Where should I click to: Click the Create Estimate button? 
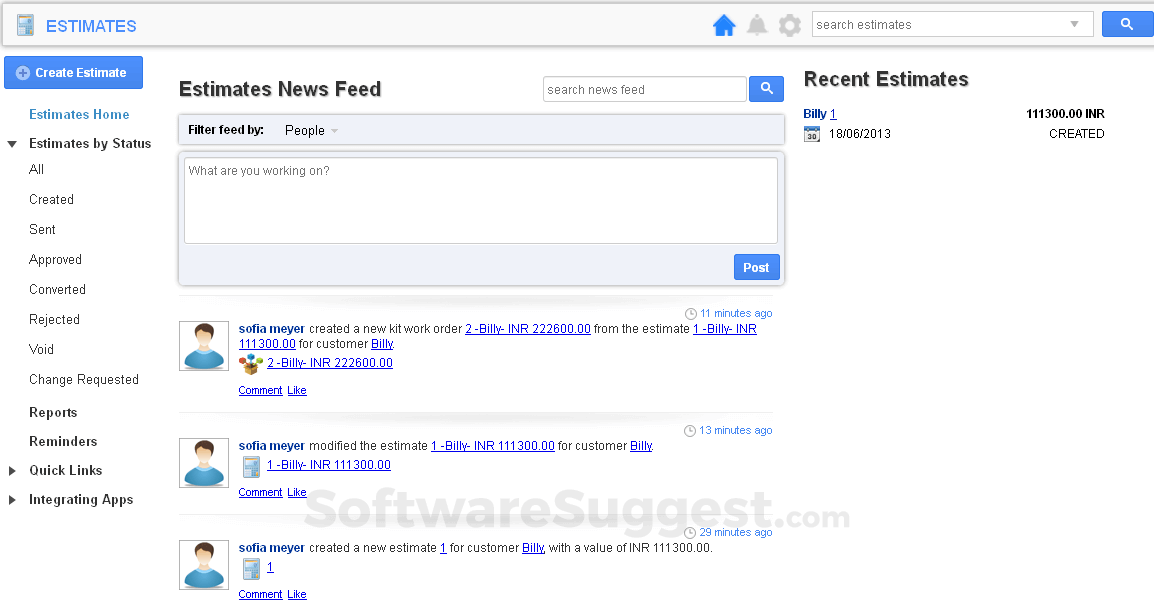[73, 72]
